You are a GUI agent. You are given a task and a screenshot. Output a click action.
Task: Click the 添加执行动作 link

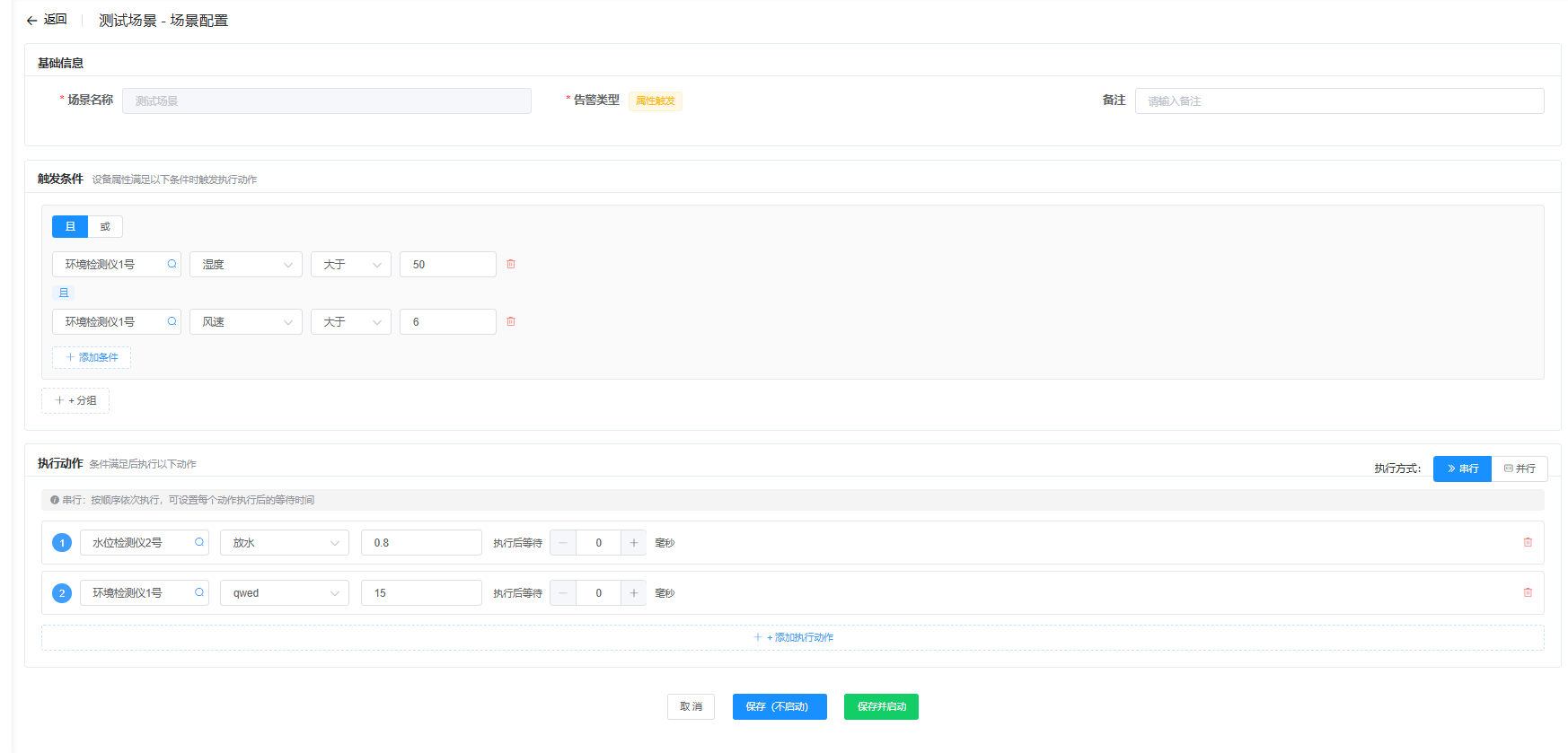(793, 637)
